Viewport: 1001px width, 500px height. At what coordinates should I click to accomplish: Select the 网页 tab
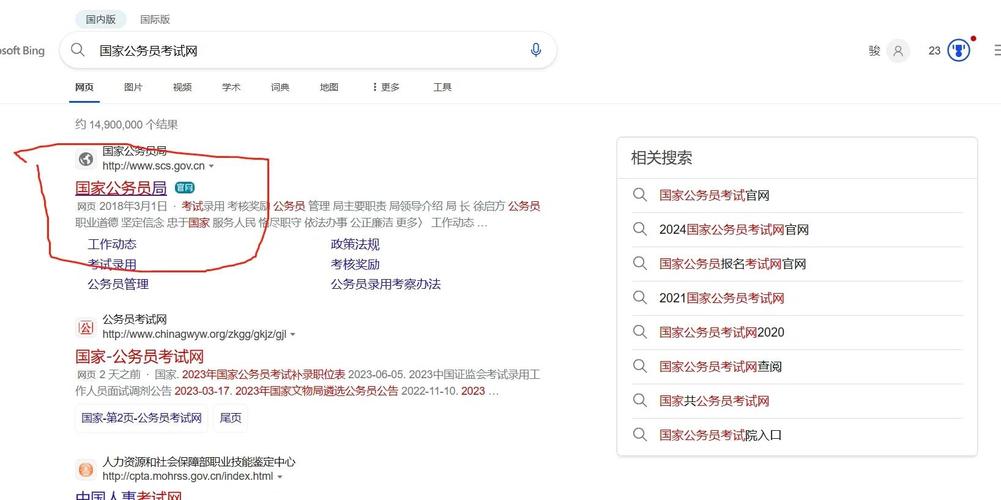pos(84,87)
